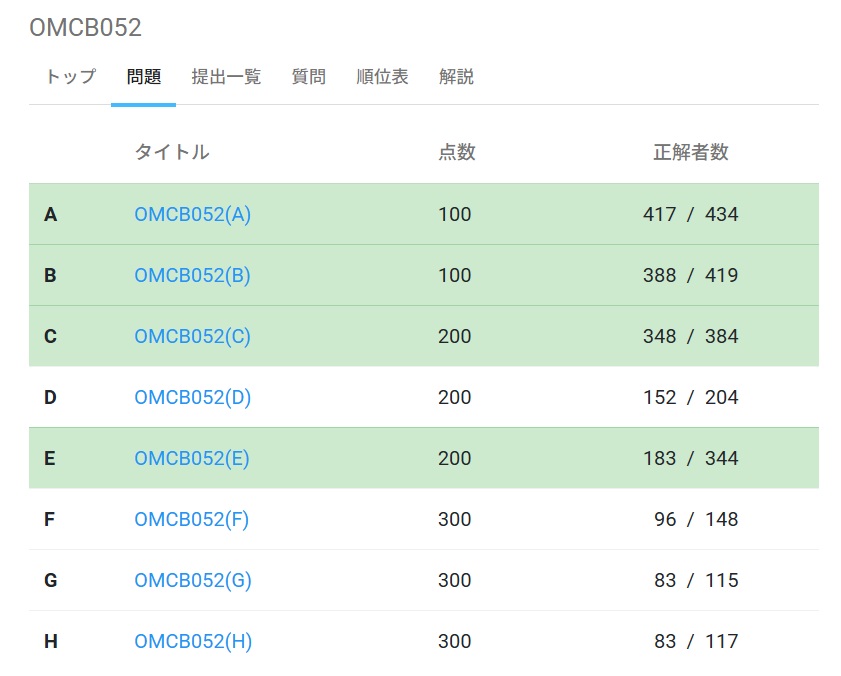This screenshot has height=676, width=841.
Task: Open problem OMCB052(B)
Action: pos(192,275)
